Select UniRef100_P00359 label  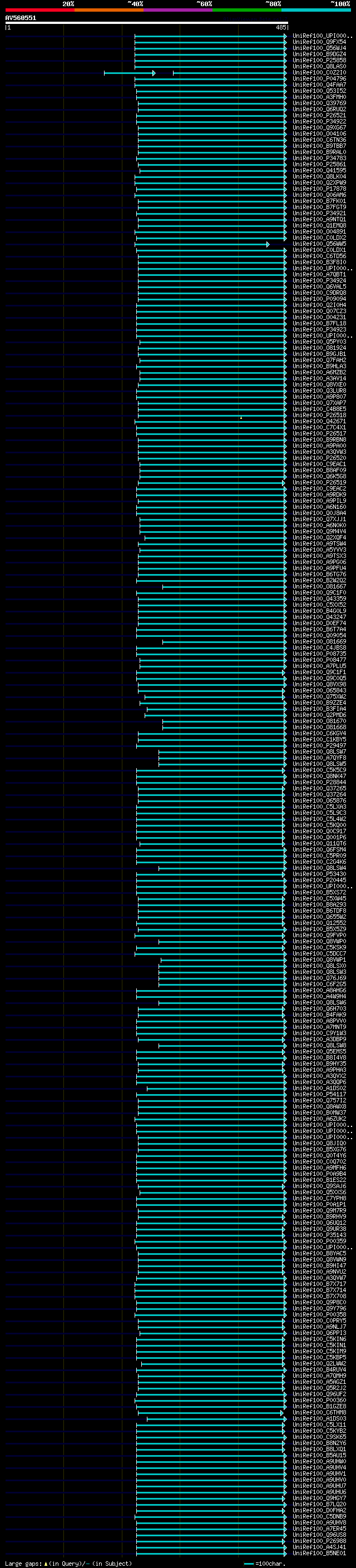point(319,1240)
